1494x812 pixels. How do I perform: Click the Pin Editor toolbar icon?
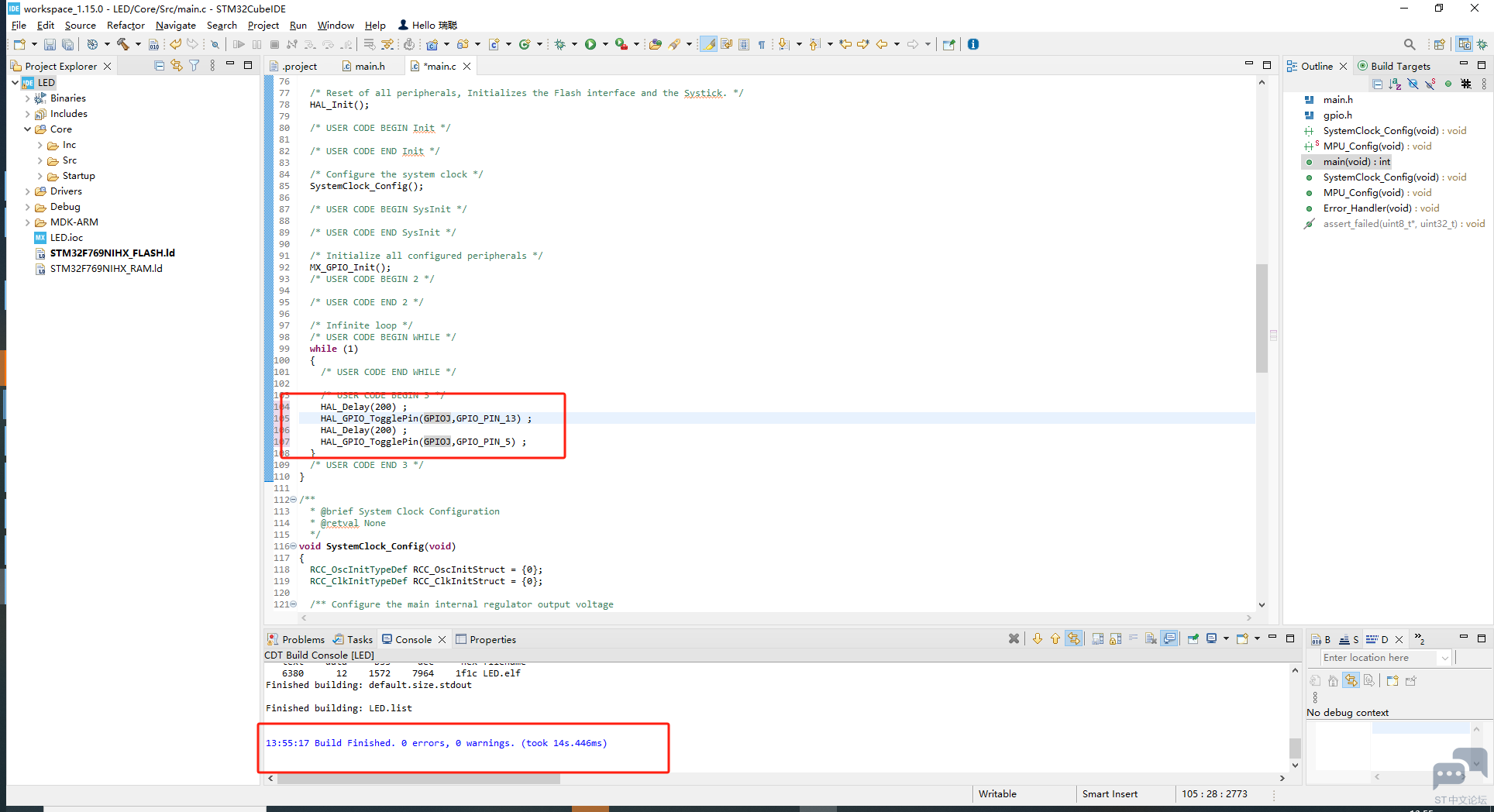[948, 44]
